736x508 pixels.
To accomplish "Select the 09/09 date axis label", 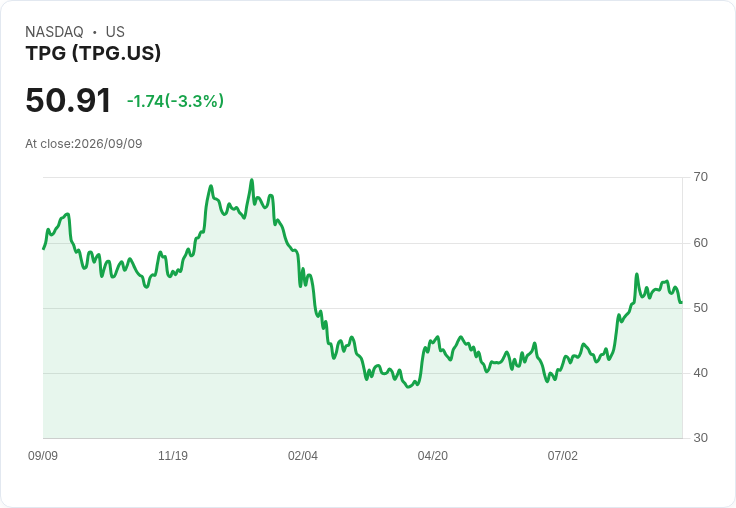I will coord(43,455).
